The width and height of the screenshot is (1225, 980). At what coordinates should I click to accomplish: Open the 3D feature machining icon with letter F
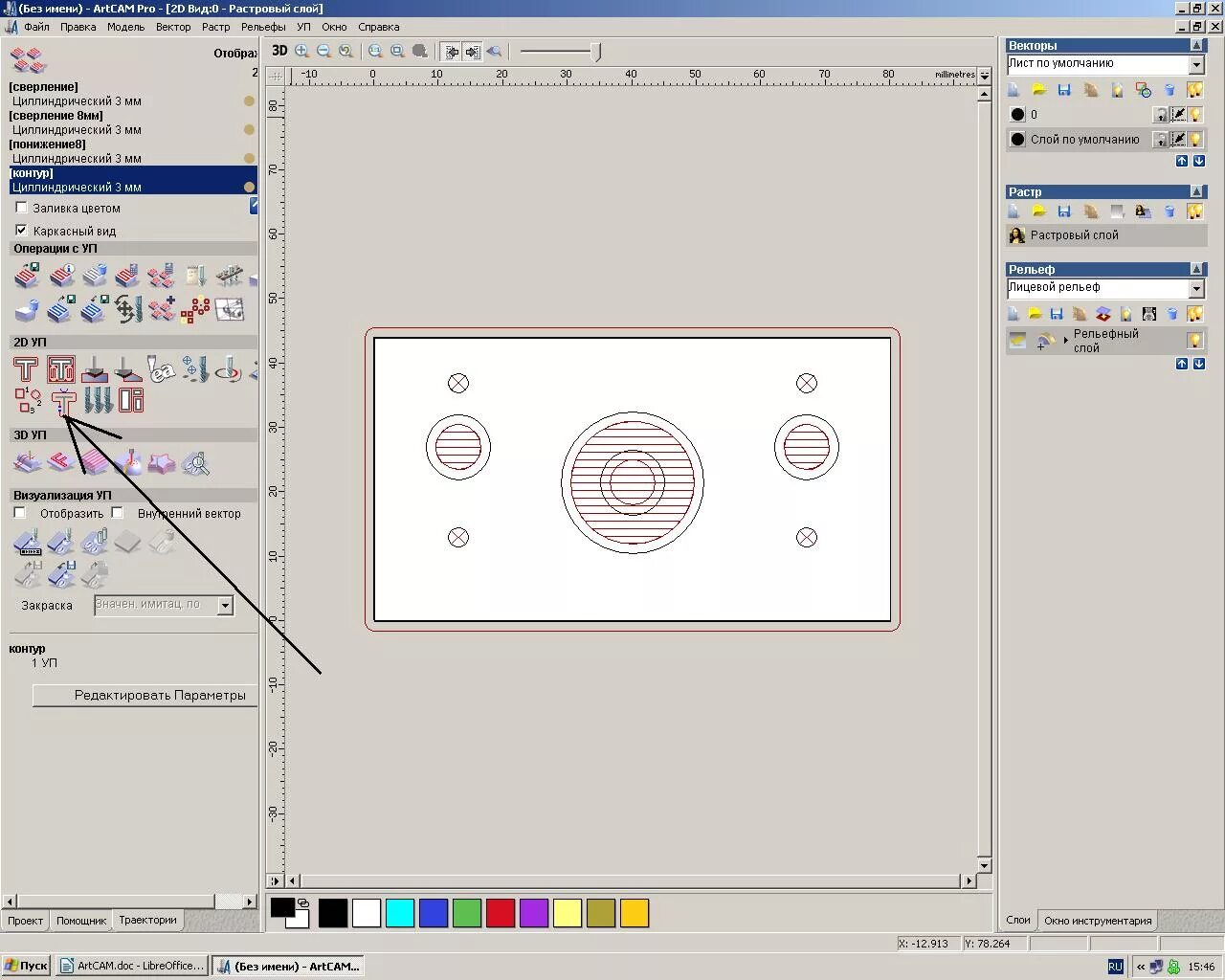pos(61,463)
